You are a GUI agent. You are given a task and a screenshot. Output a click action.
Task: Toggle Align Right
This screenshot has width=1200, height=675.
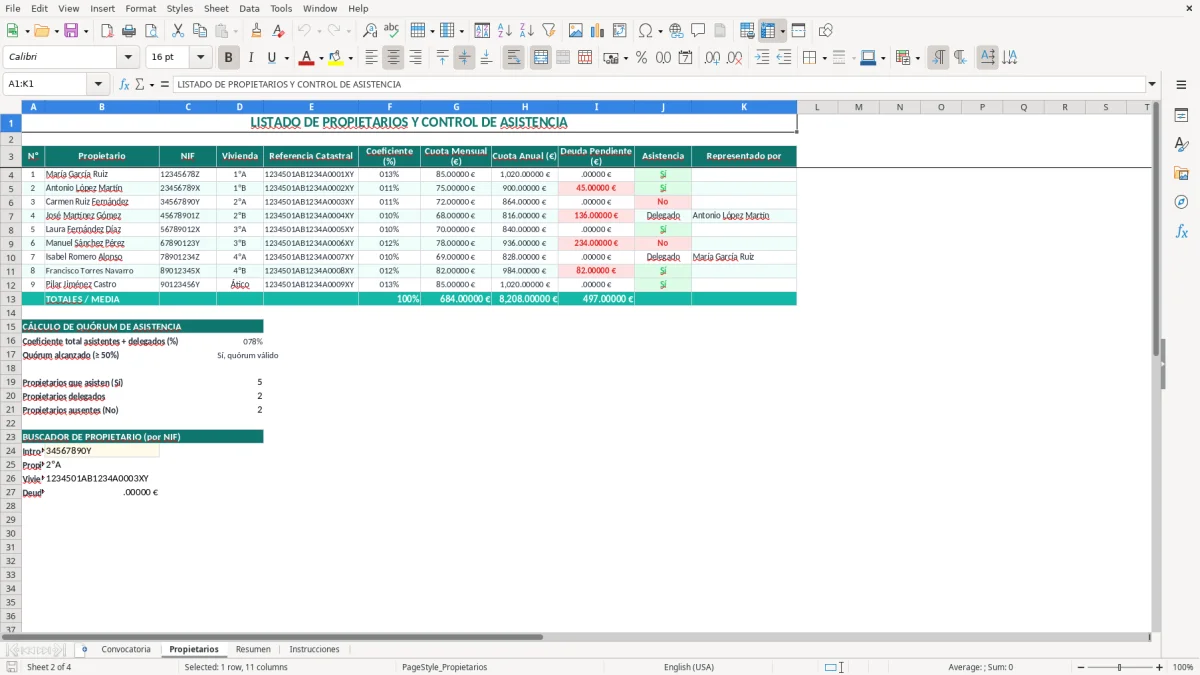pyautogui.click(x=415, y=58)
